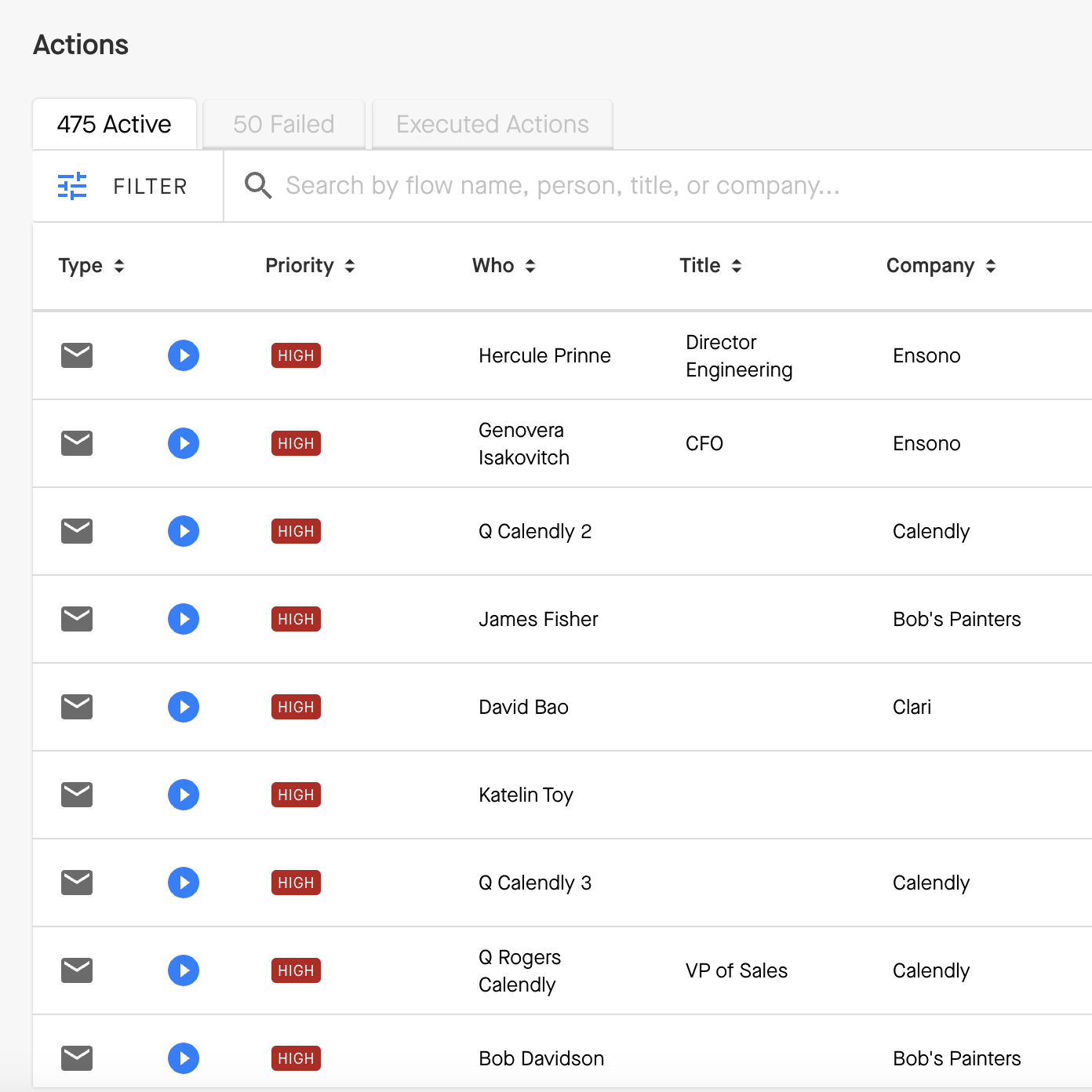
Task: Sort the table by Priority column
Action: [311, 266]
